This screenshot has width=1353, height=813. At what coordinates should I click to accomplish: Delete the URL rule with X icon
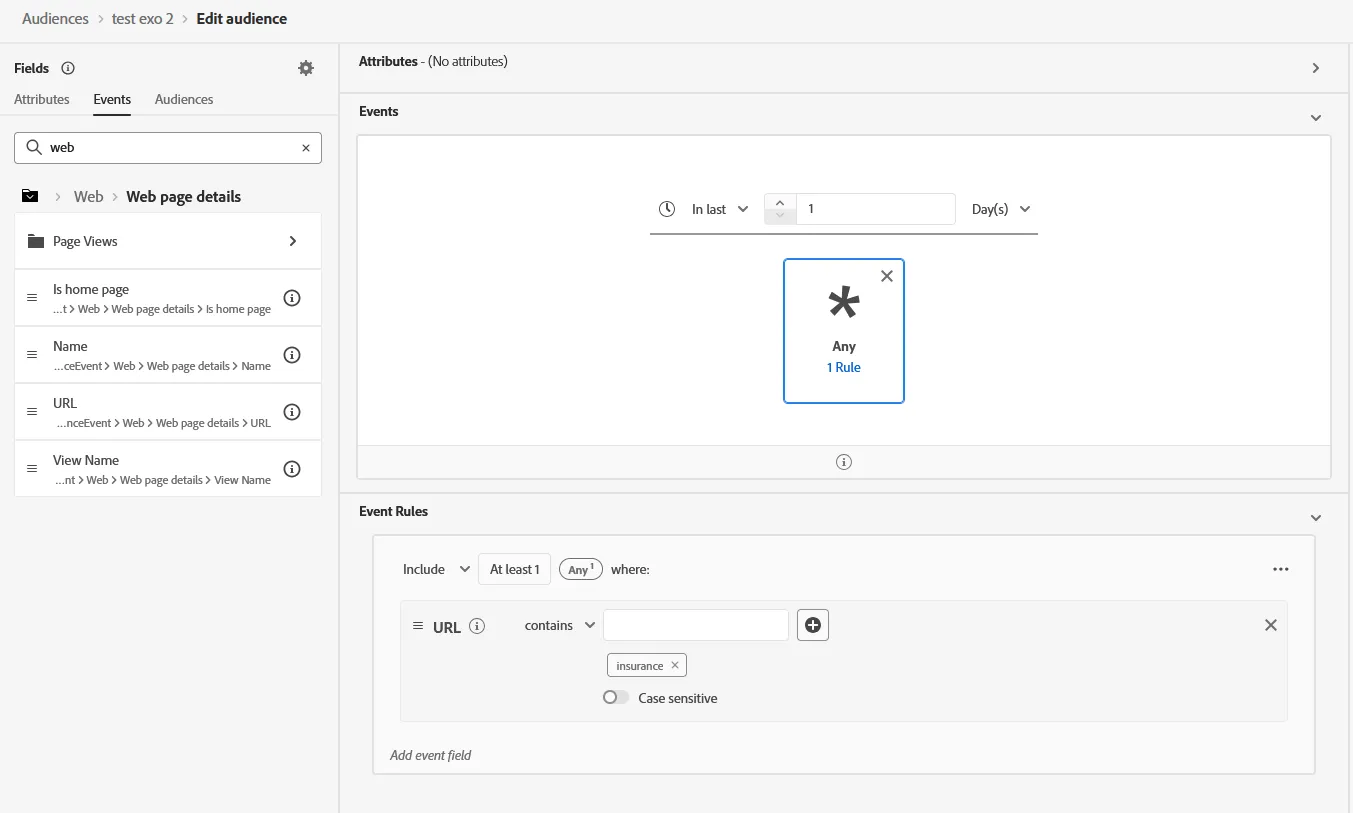click(x=1271, y=625)
